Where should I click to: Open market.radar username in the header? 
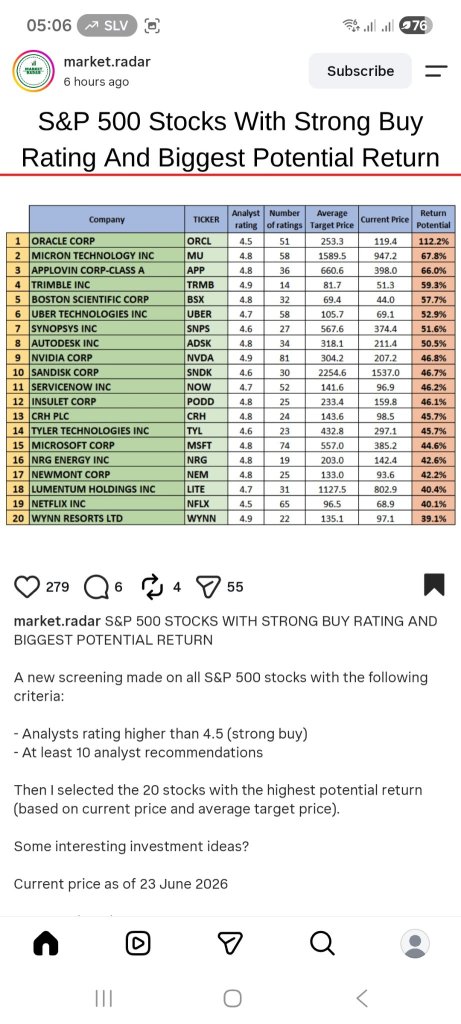(107, 62)
